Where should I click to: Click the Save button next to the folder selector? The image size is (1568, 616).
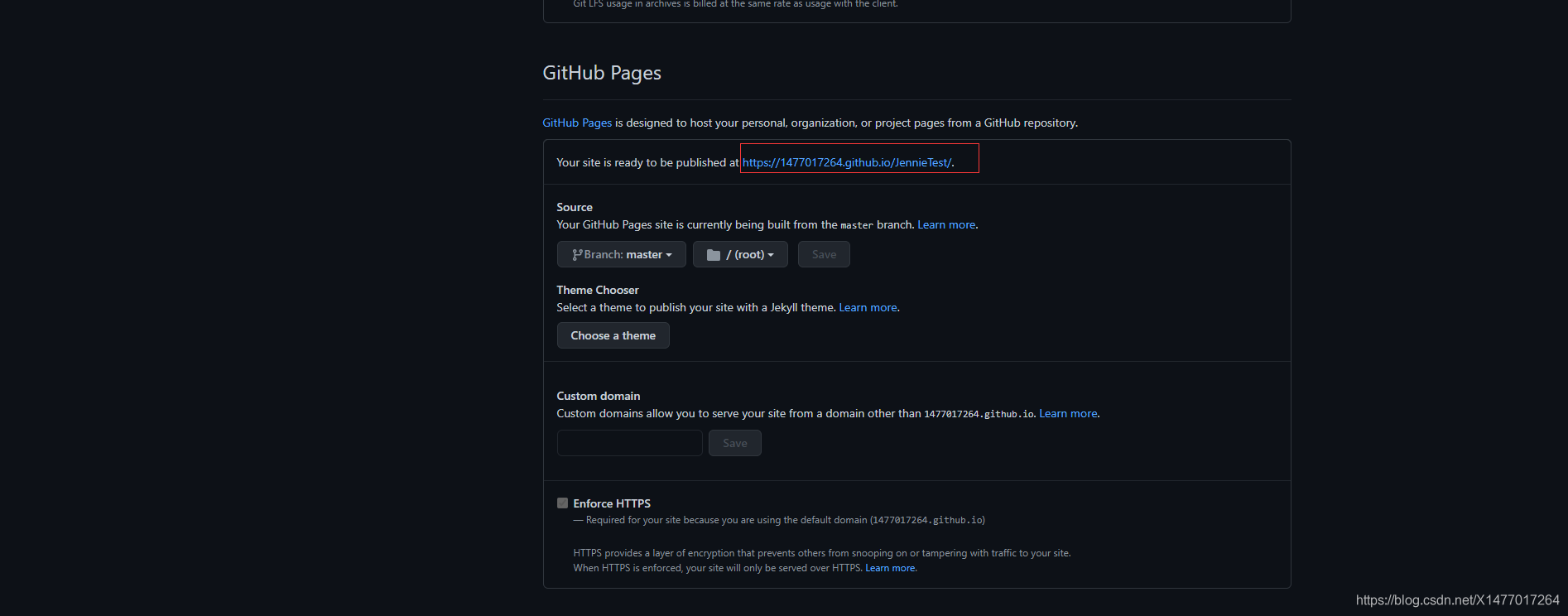pyautogui.click(x=824, y=254)
